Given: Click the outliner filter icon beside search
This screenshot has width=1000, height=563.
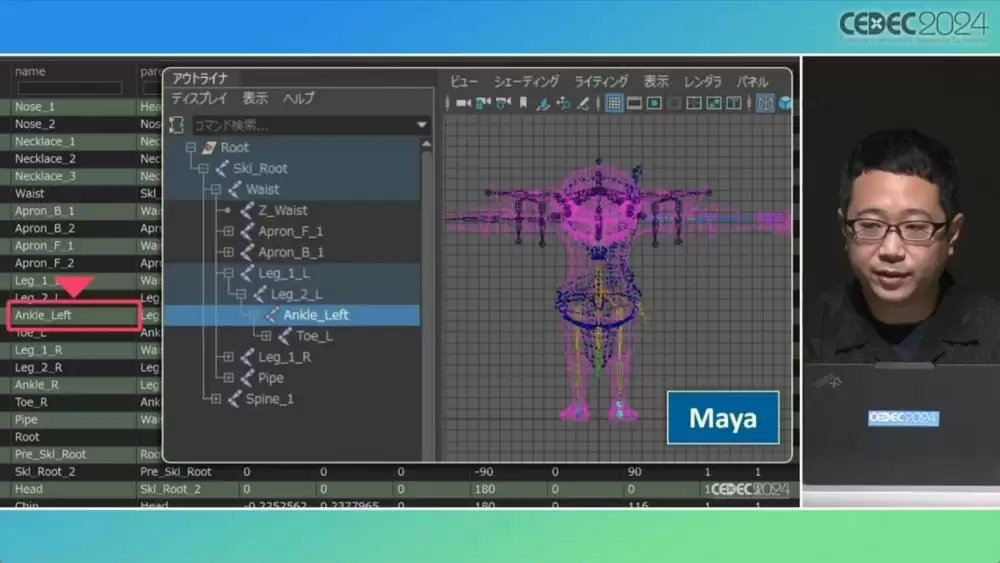Looking at the screenshot, I should pyautogui.click(x=177, y=125).
